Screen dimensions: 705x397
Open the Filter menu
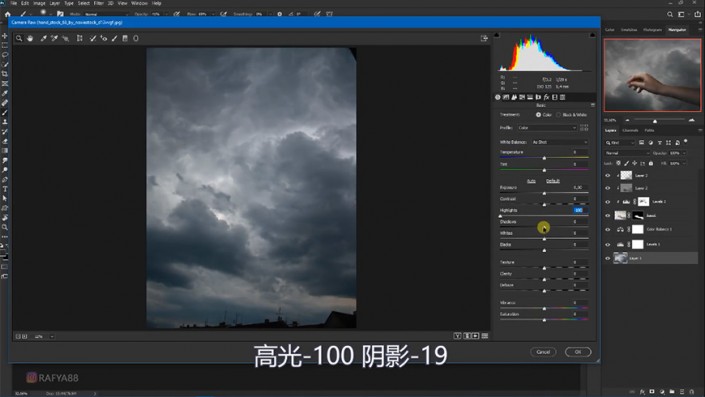click(x=98, y=3)
